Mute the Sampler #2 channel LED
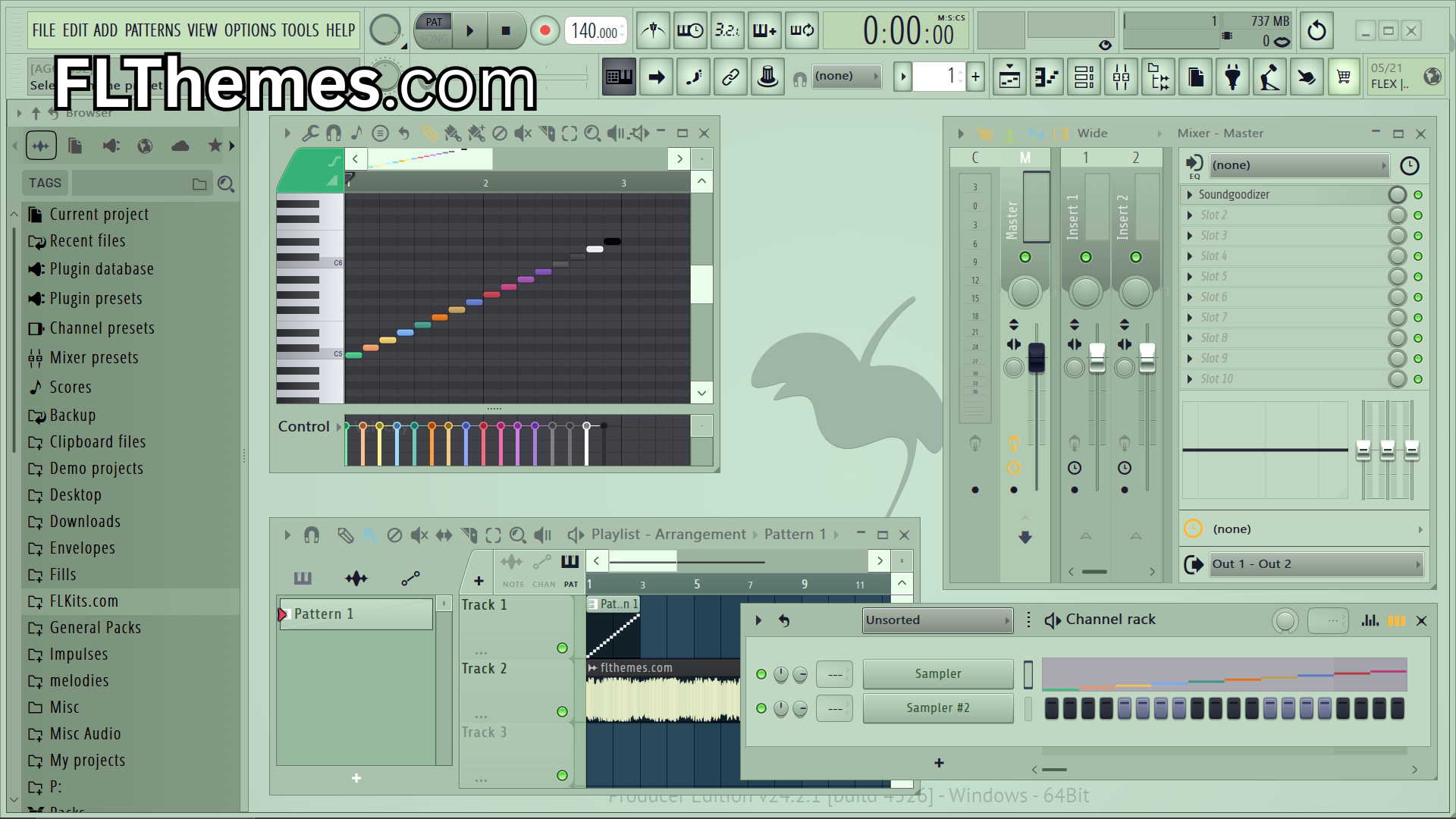Image resolution: width=1456 pixels, height=819 pixels. 761,708
